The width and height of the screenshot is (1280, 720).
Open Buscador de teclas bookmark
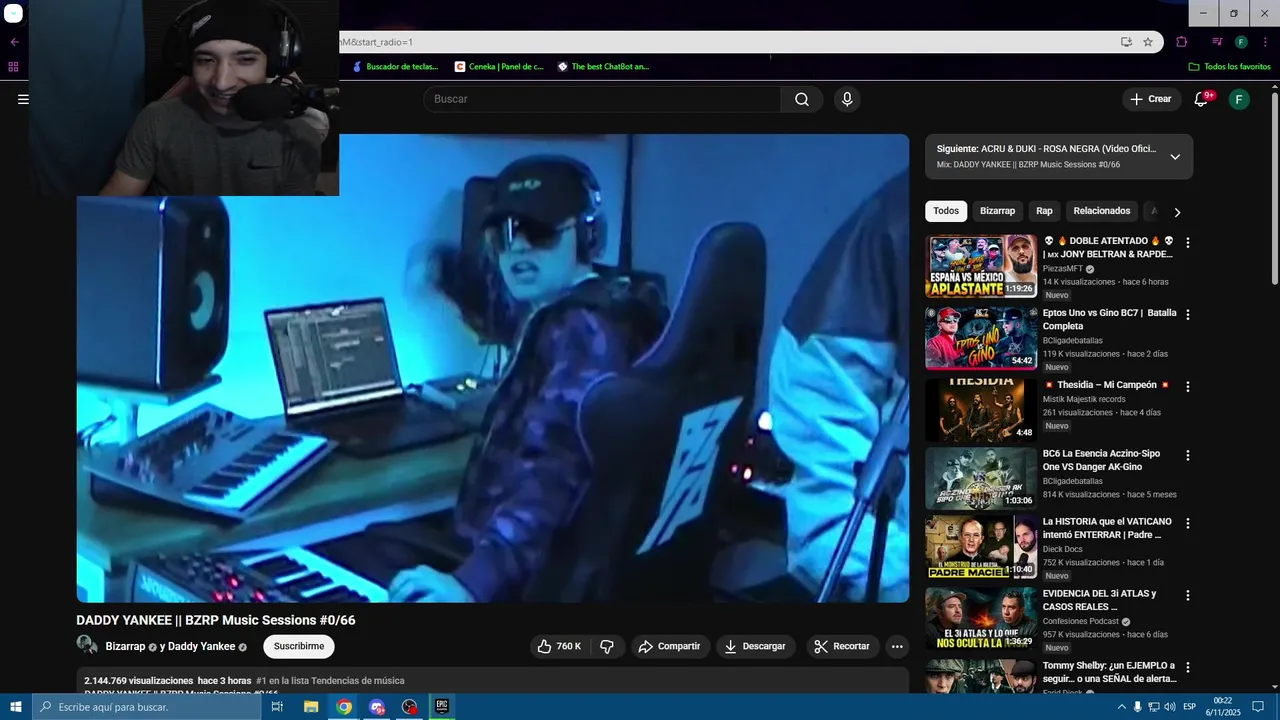click(395, 67)
